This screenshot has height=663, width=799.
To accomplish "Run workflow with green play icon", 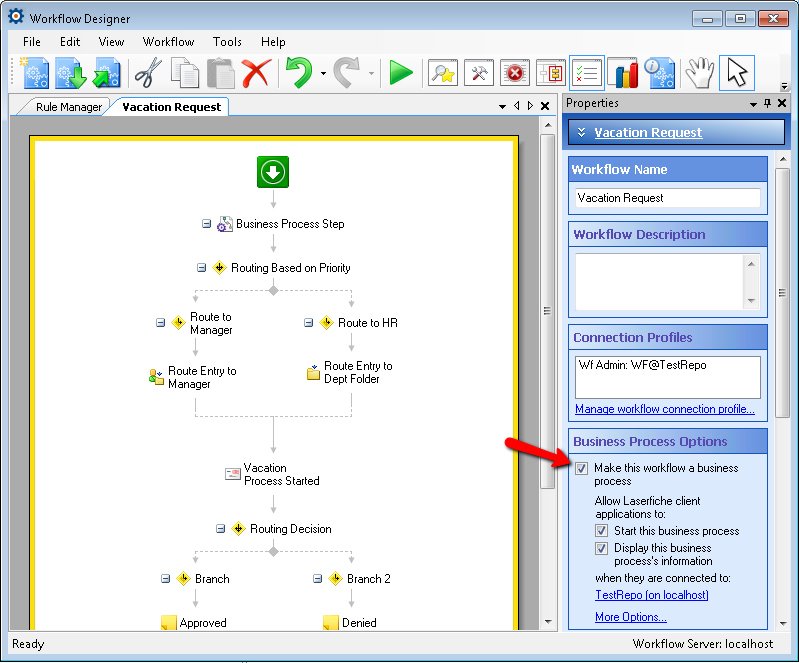I will (x=401, y=73).
